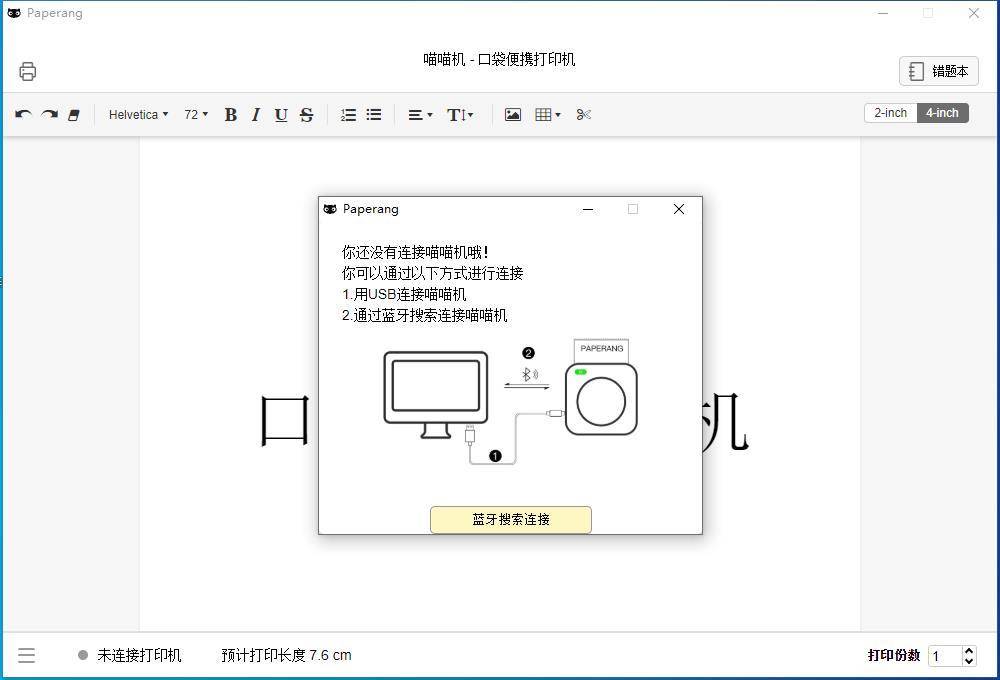Open the print preview icon
This screenshot has width=1000, height=680.
[x=27, y=71]
